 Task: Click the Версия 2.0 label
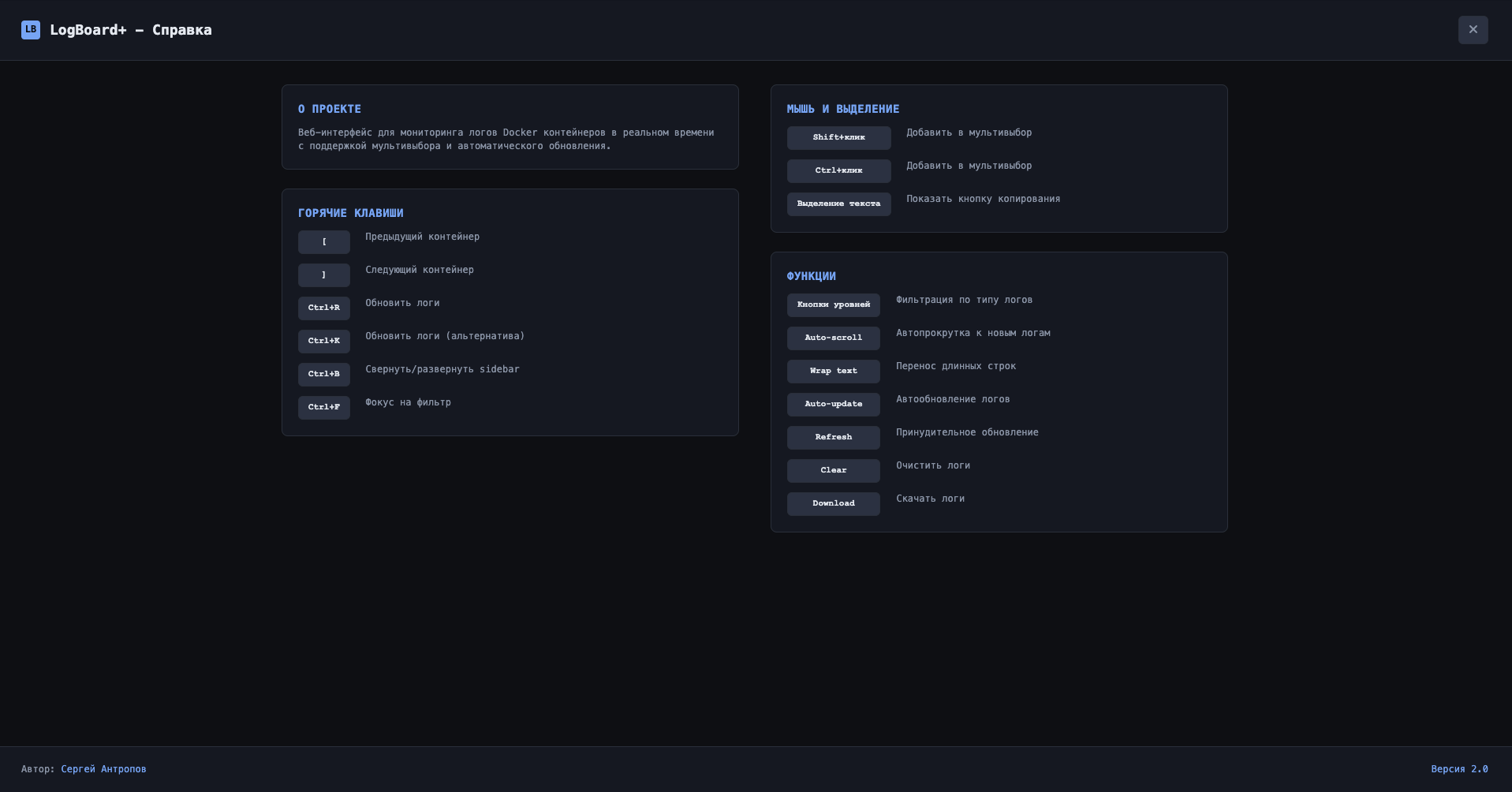1459,769
